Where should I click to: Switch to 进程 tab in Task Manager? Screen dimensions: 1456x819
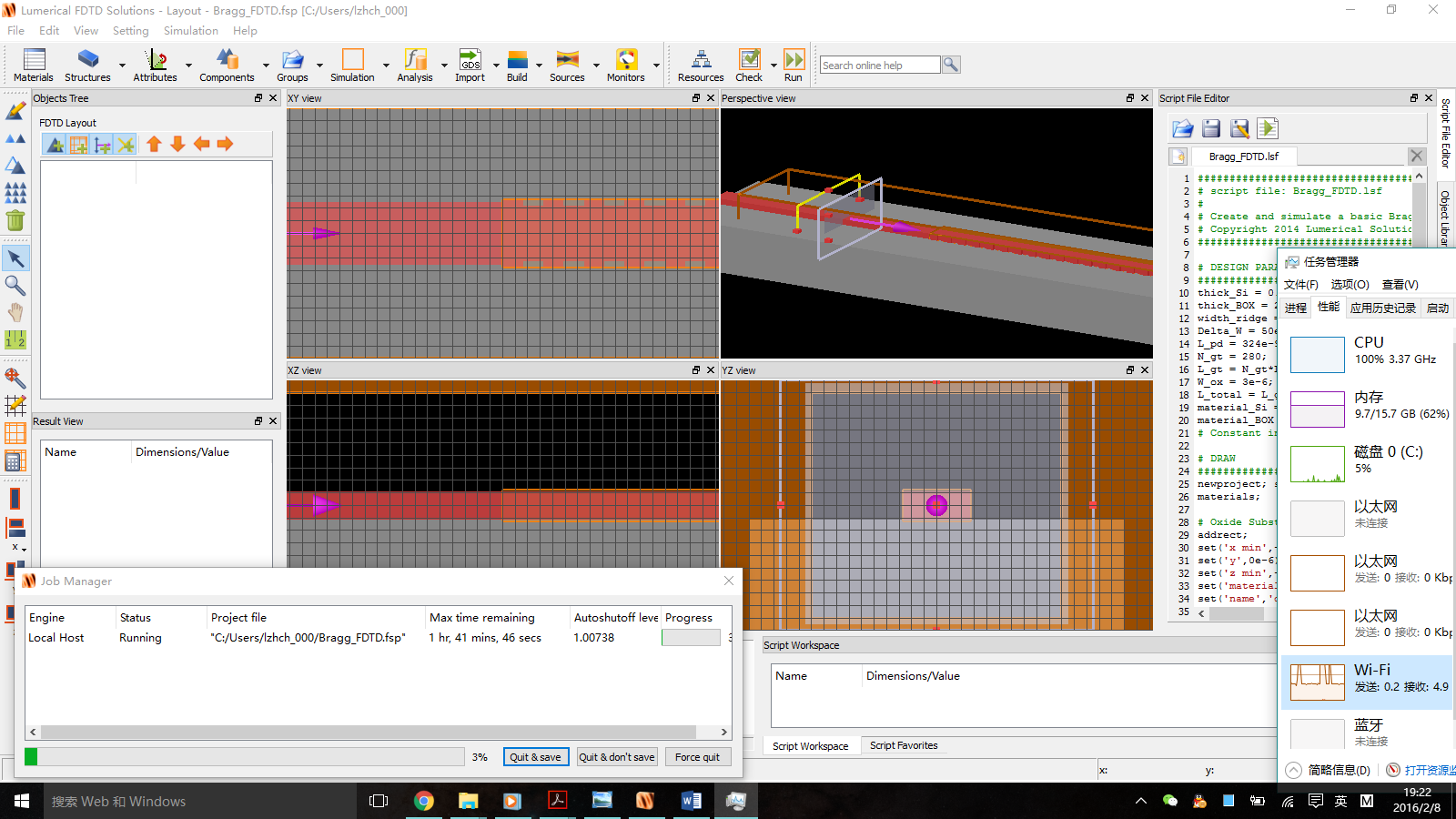(1295, 308)
